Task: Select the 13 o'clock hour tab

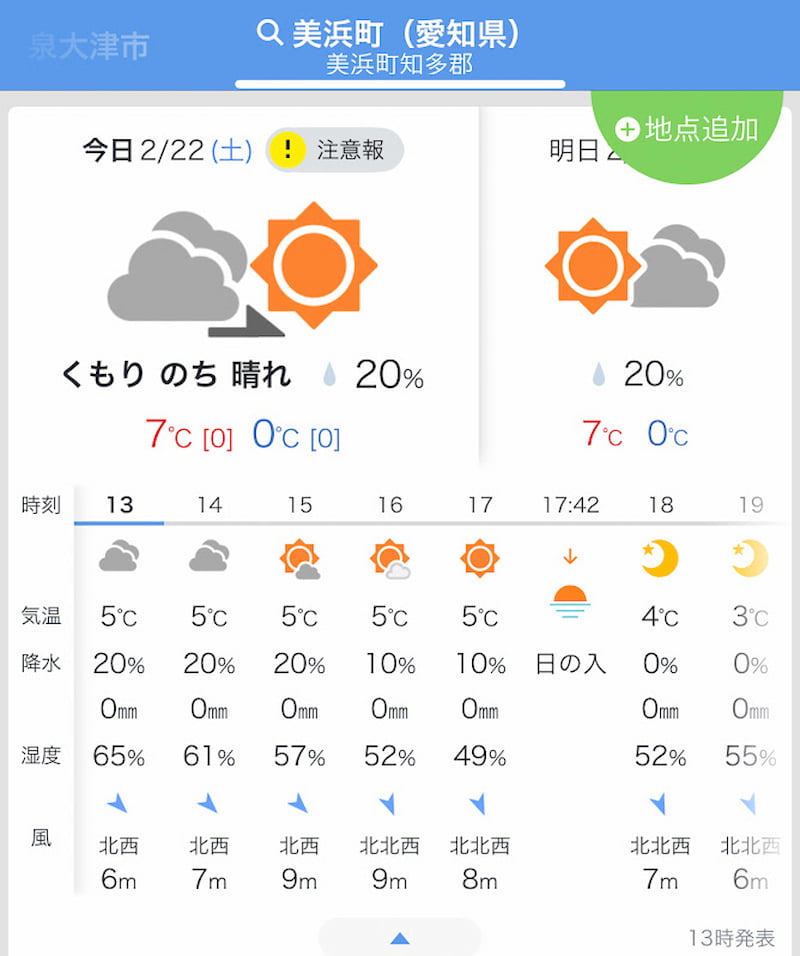Action: (119, 505)
